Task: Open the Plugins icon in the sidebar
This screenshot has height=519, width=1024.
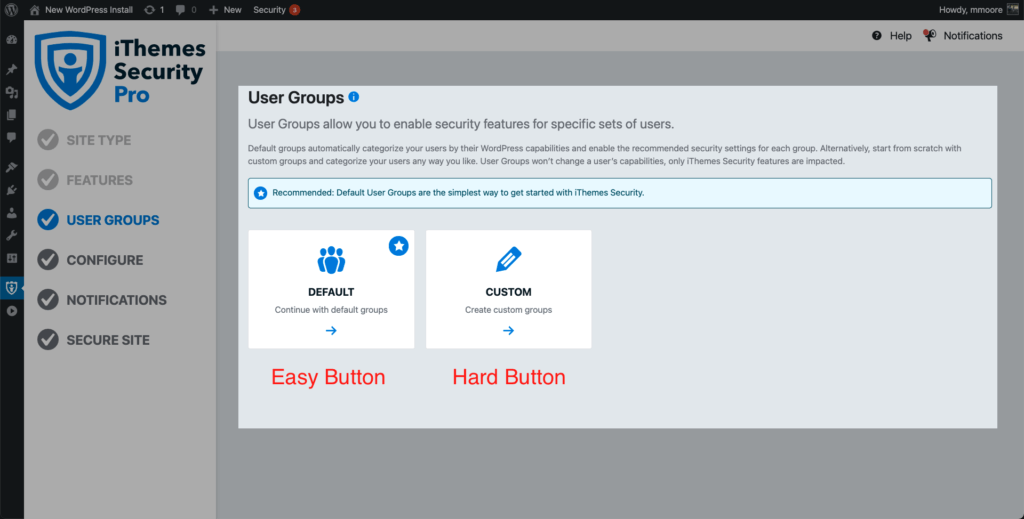Action: point(11,190)
